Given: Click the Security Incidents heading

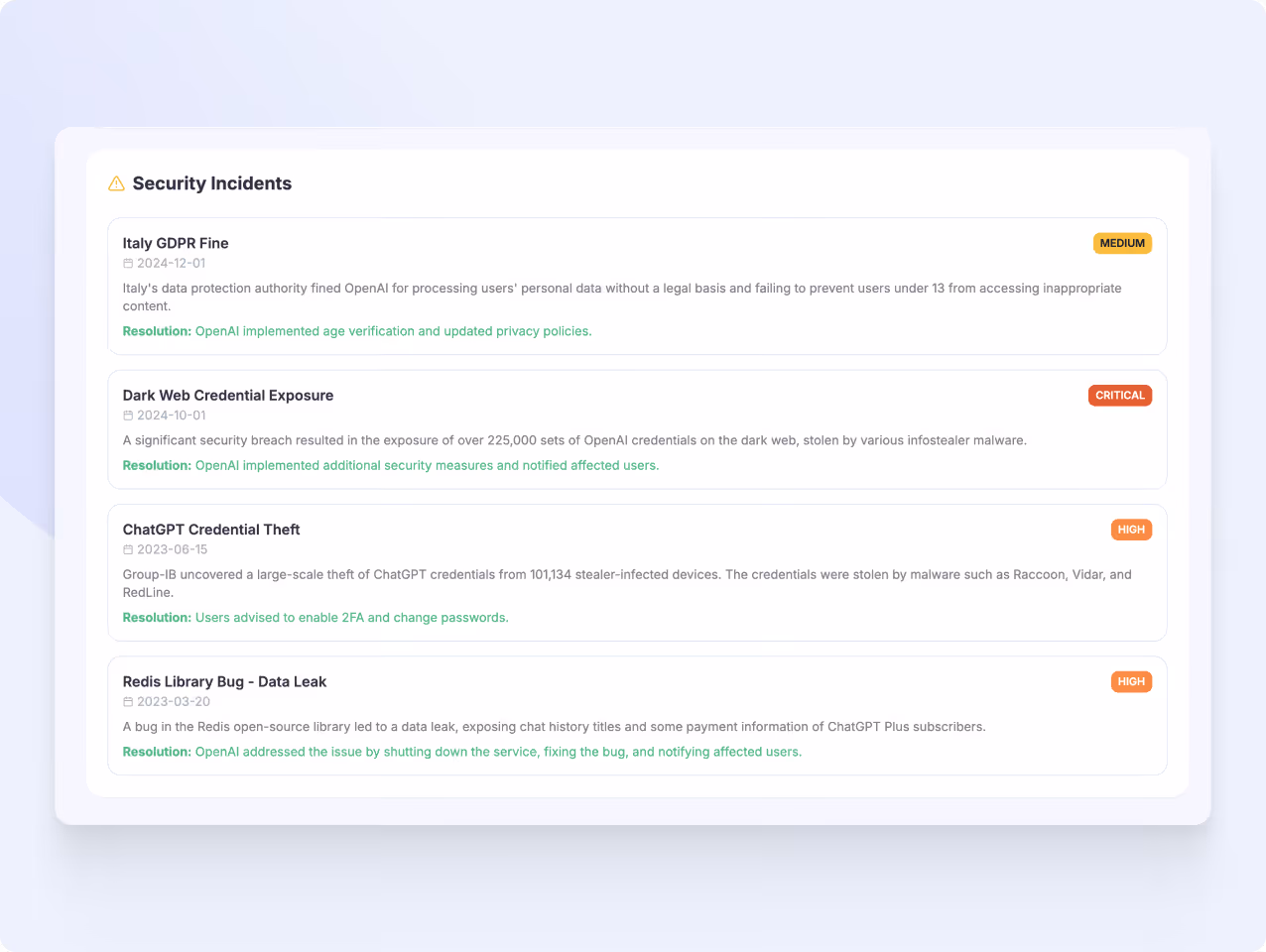Looking at the screenshot, I should click(211, 183).
